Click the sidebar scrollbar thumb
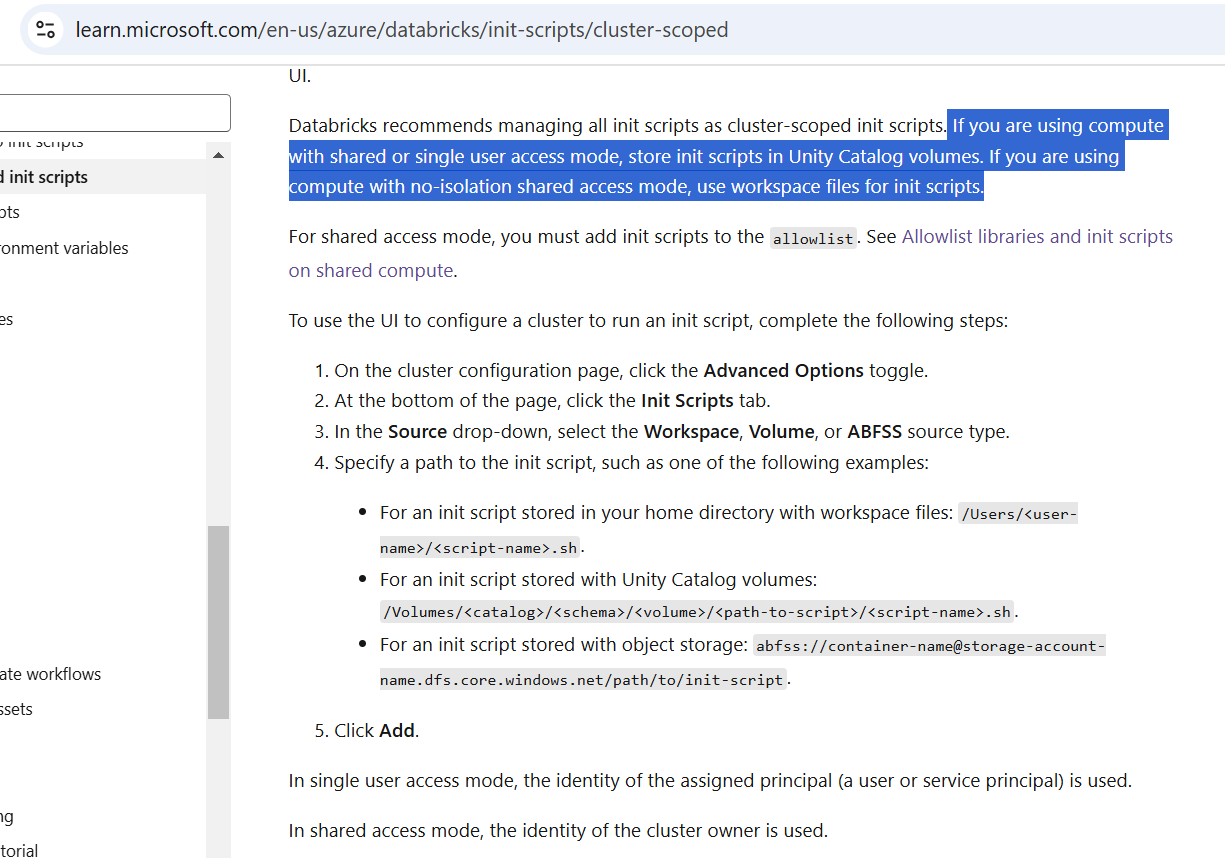This screenshot has height=858, width=1225. click(x=218, y=622)
